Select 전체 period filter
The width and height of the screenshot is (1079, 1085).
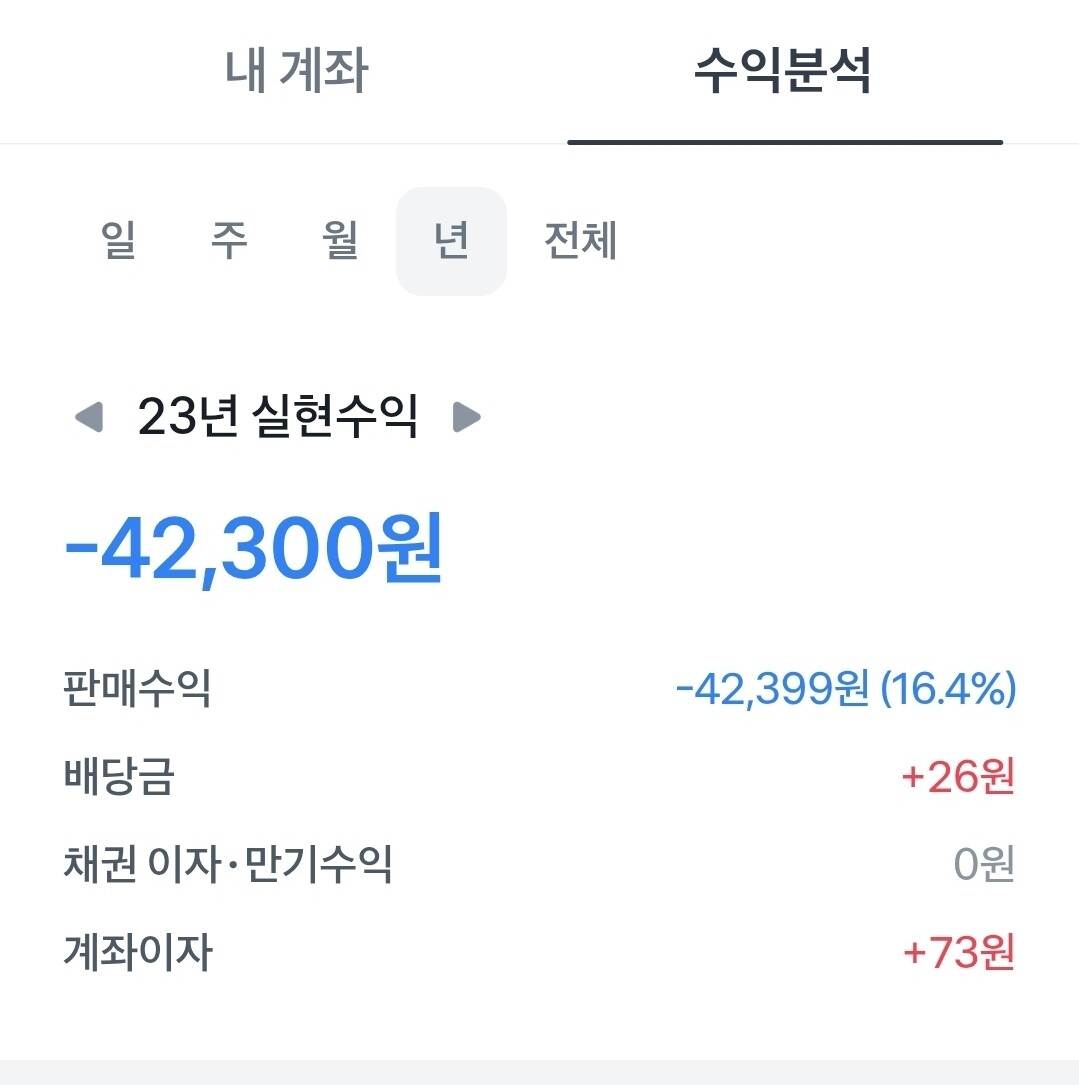click(x=581, y=241)
